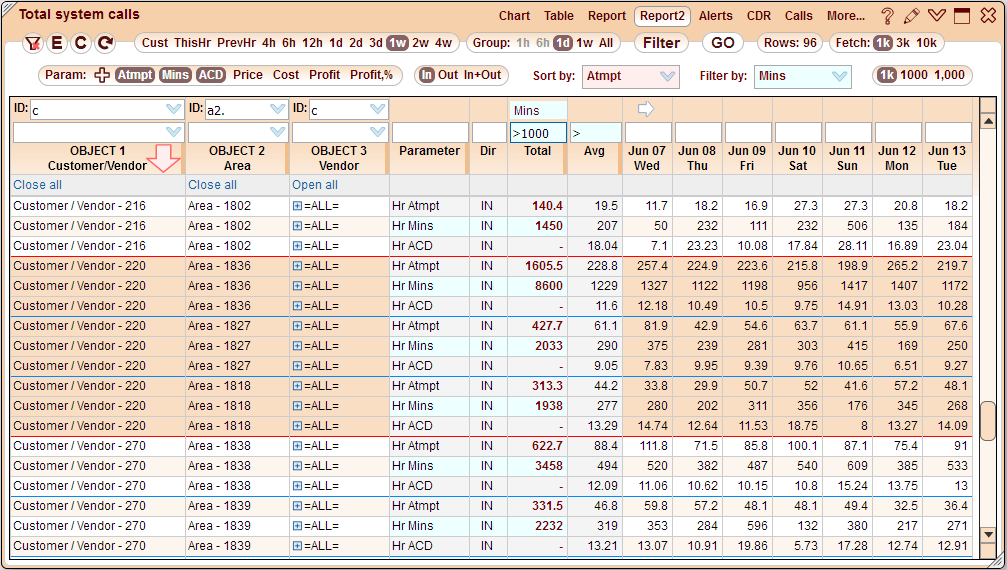The width and height of the screenshot is (1007, 570).
Task: Click the circled C icon
Action: coord(80,44)
